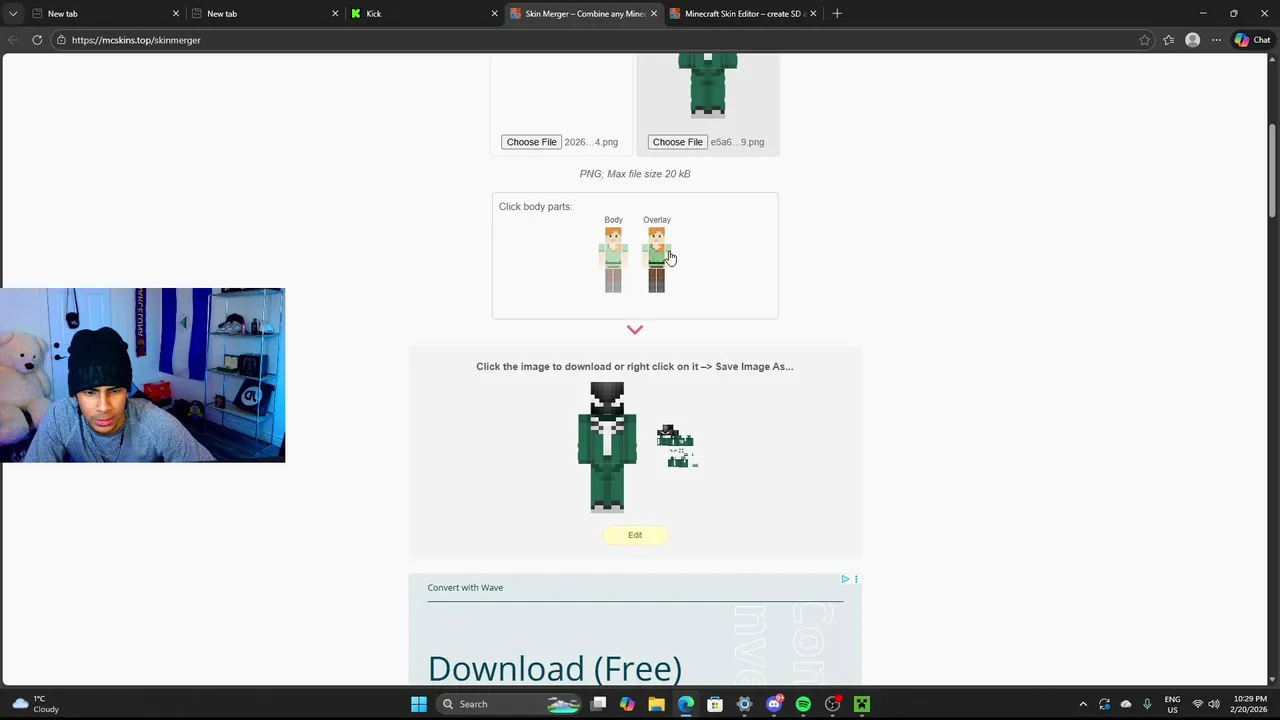Viewport: 1280px width, 720px height.
Task: Open the AdChoices icon on the ad
Action: [x=845, y=579]
